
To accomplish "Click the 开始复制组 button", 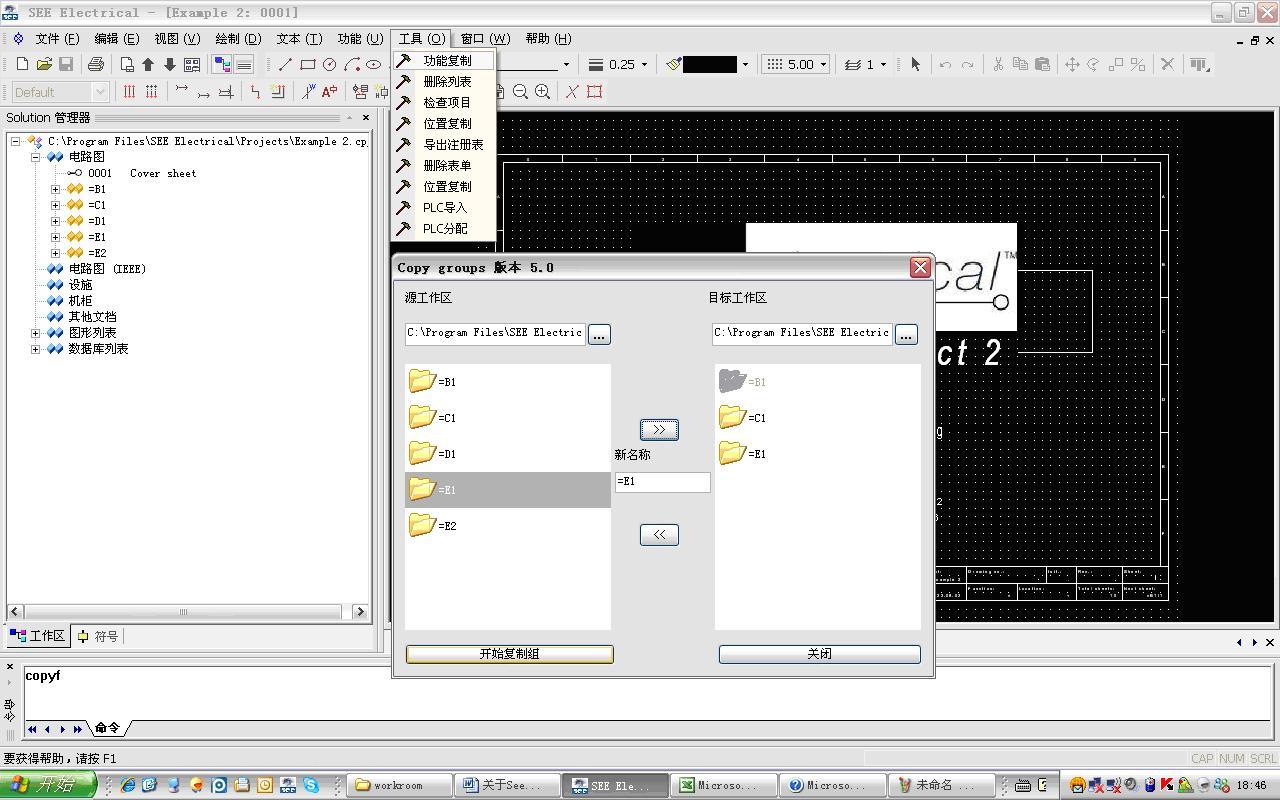I will point(509,654).
